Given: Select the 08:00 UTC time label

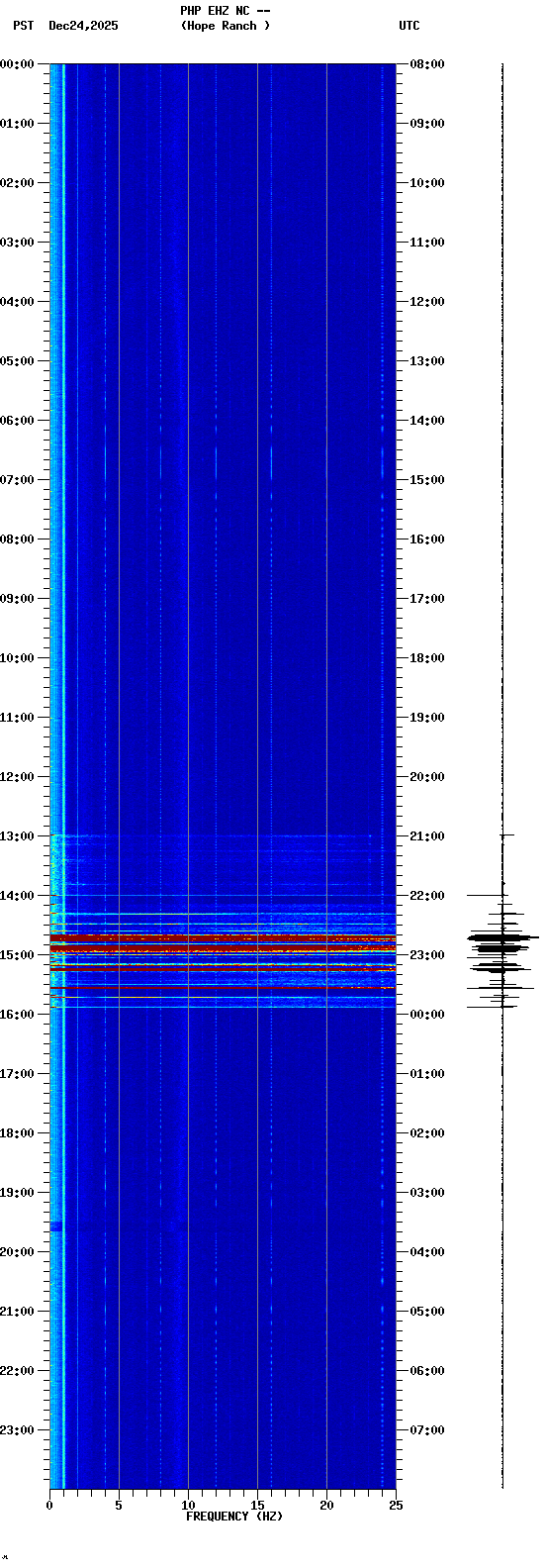Looking at the screenshot, I should click(x=427, y=64).
